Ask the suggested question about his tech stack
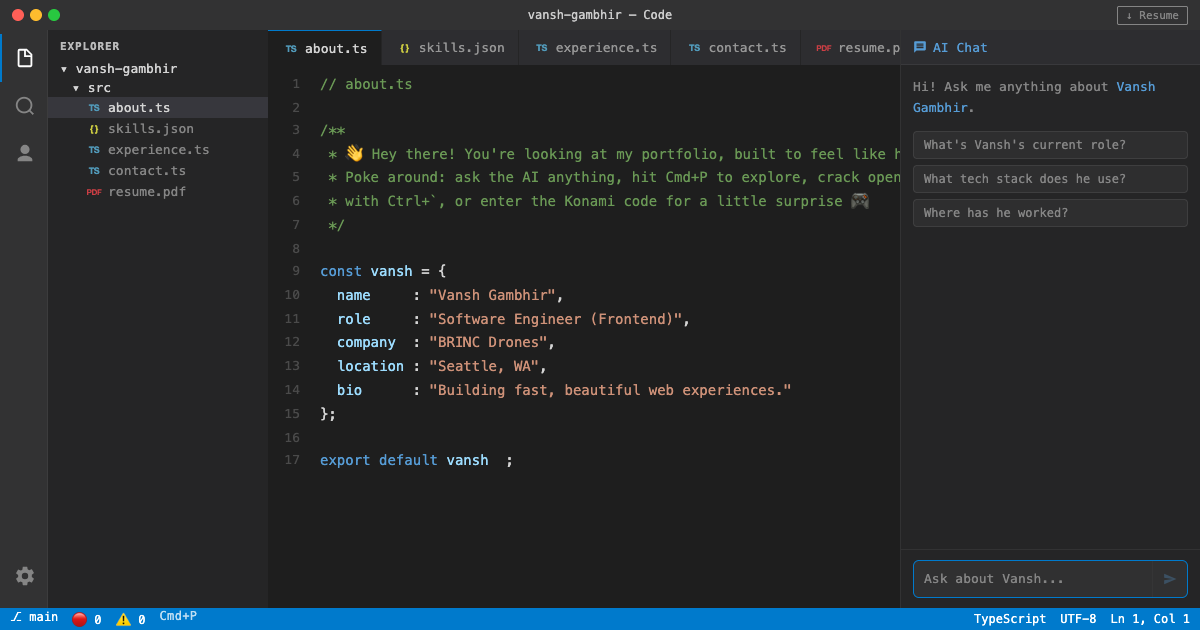1200x630 pixels. point(1049,178)
